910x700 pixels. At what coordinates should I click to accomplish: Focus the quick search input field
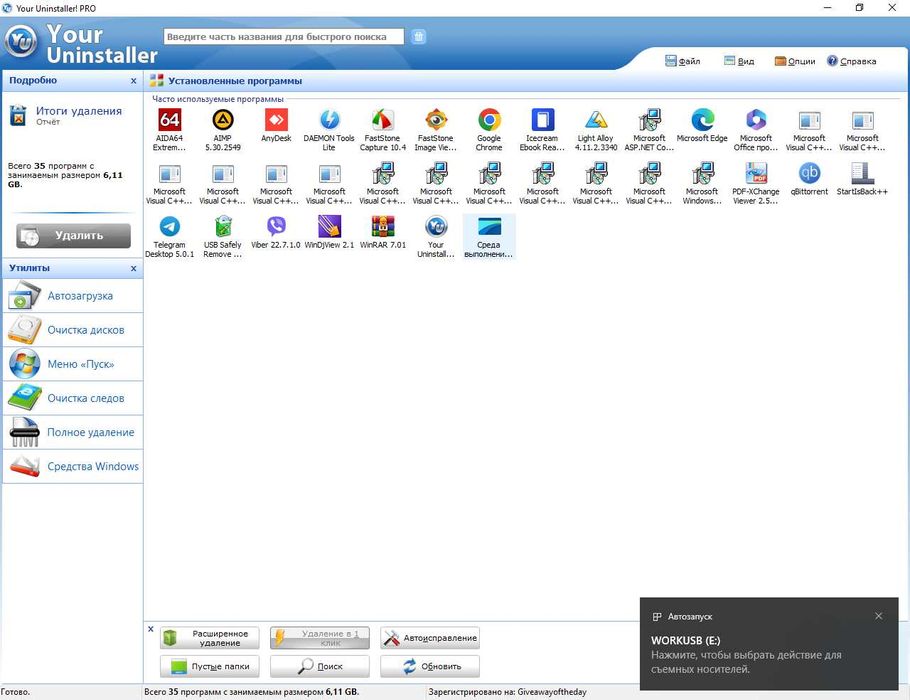[x=284, y=37]
